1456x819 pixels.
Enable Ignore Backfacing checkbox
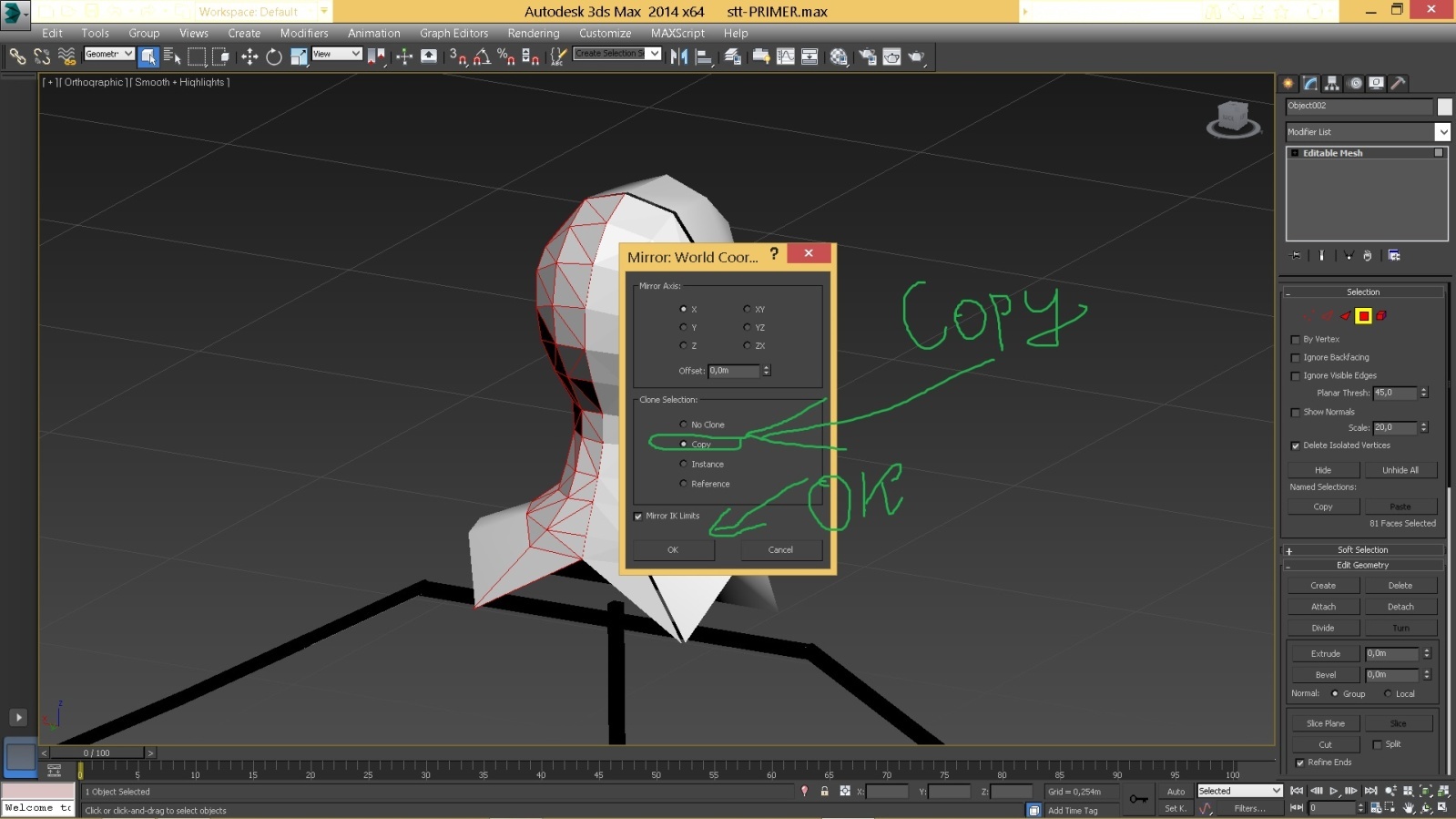(x=1296, y=358)
